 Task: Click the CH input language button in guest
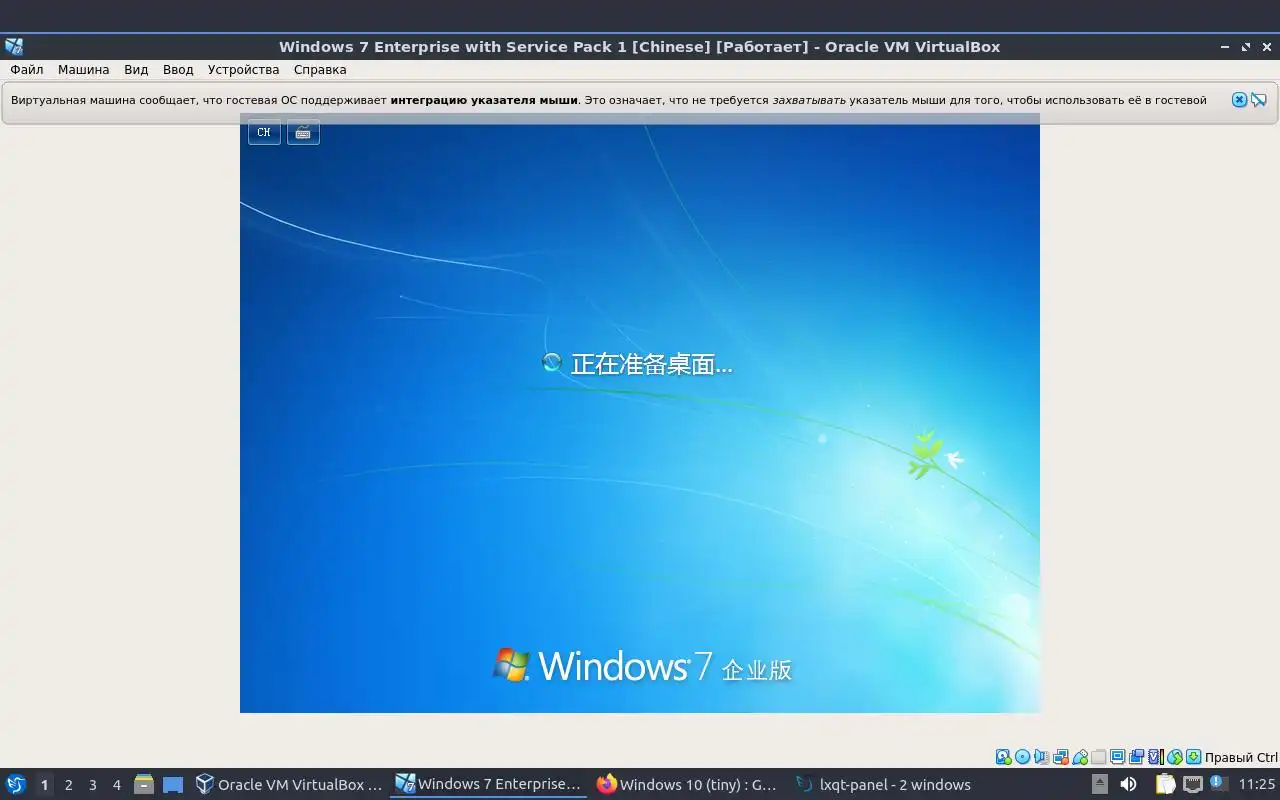[264, 132]
